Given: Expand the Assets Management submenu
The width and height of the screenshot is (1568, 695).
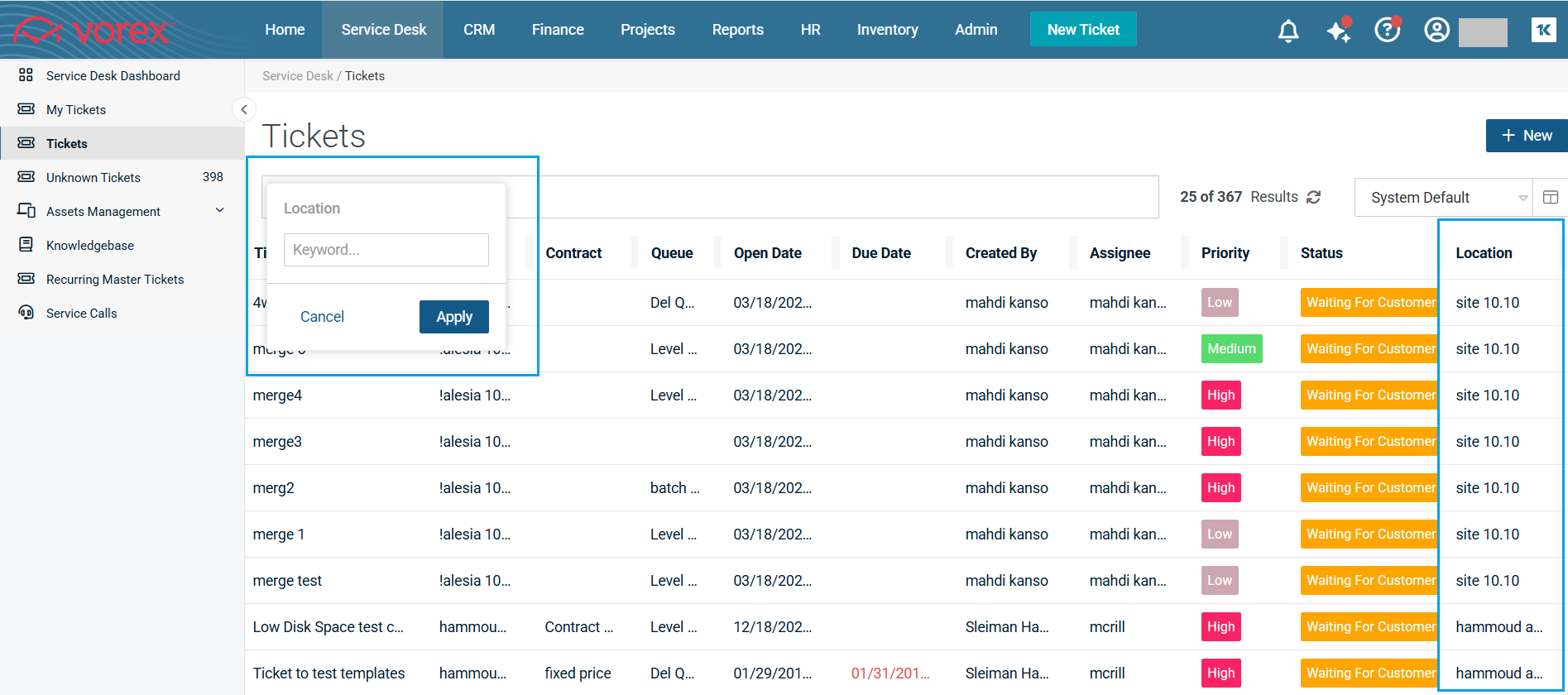Looking at the screenshot, I should [x=219, y=211].
